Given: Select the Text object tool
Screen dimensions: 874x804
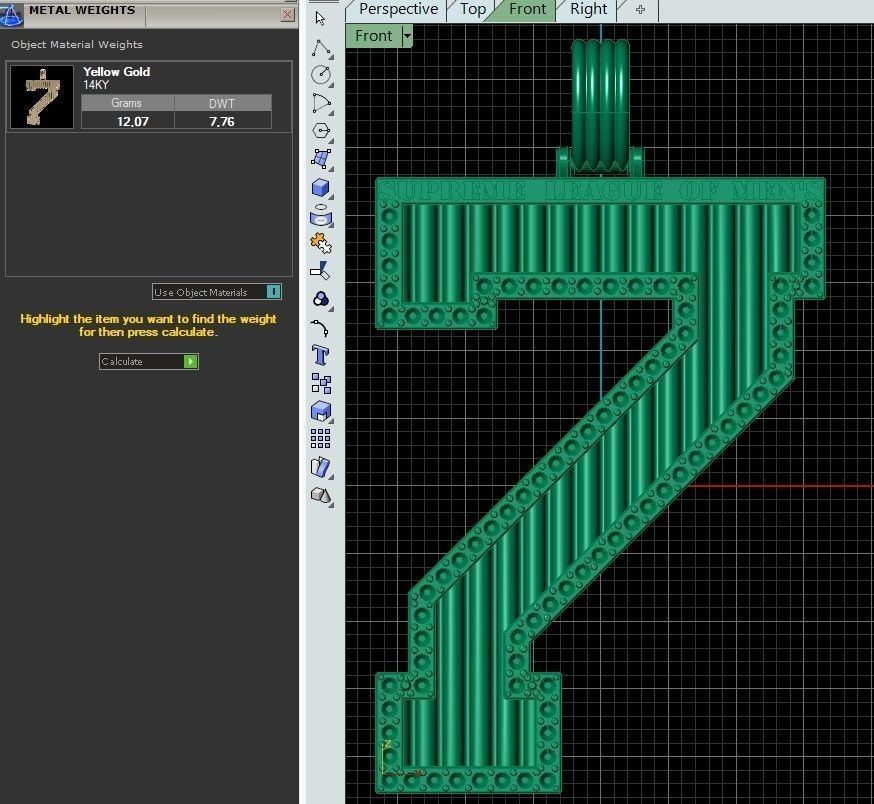Looking at the screenshot, I should pos(321,355).
